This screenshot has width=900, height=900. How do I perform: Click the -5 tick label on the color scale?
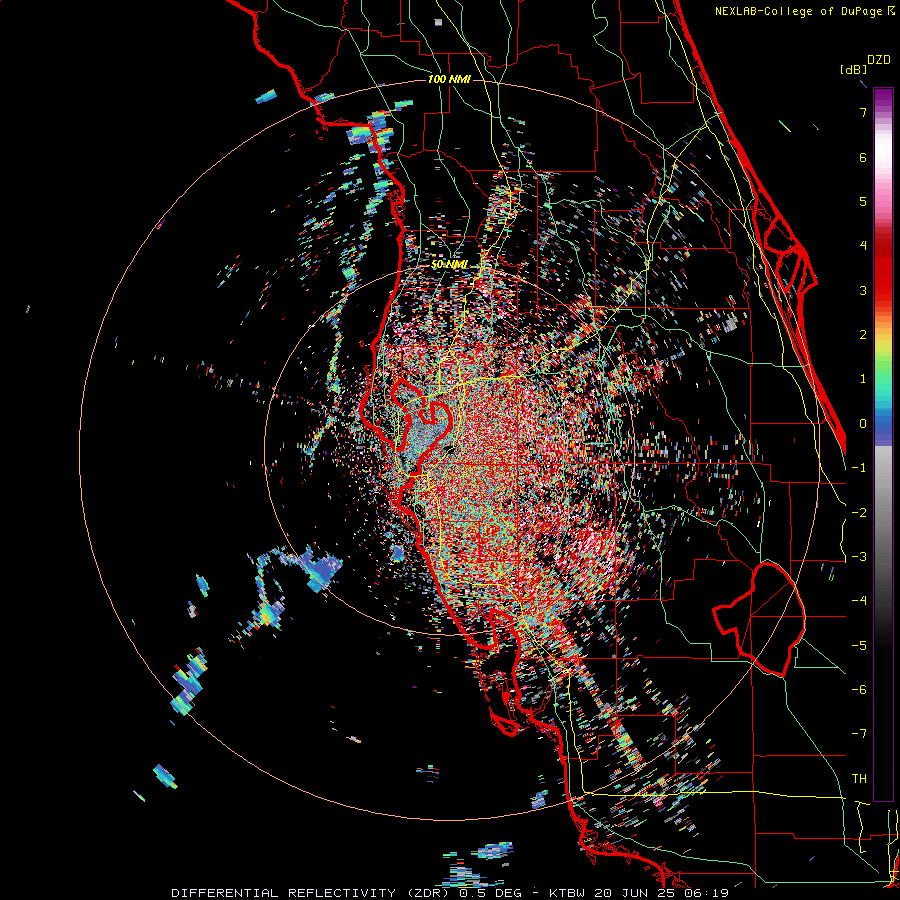click(x=859, y=646)
